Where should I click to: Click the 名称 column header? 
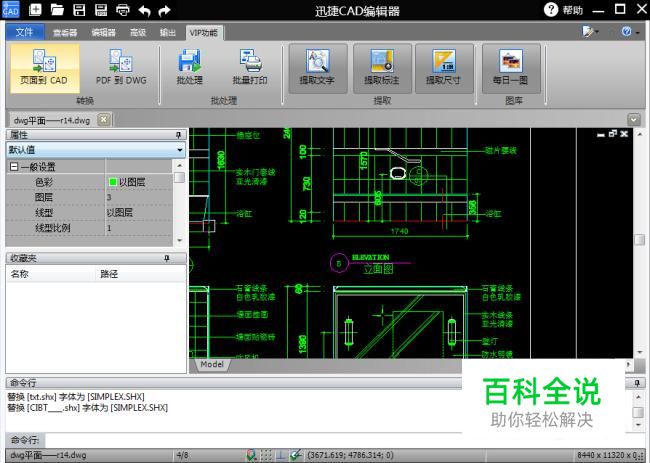tap(51, 274)
